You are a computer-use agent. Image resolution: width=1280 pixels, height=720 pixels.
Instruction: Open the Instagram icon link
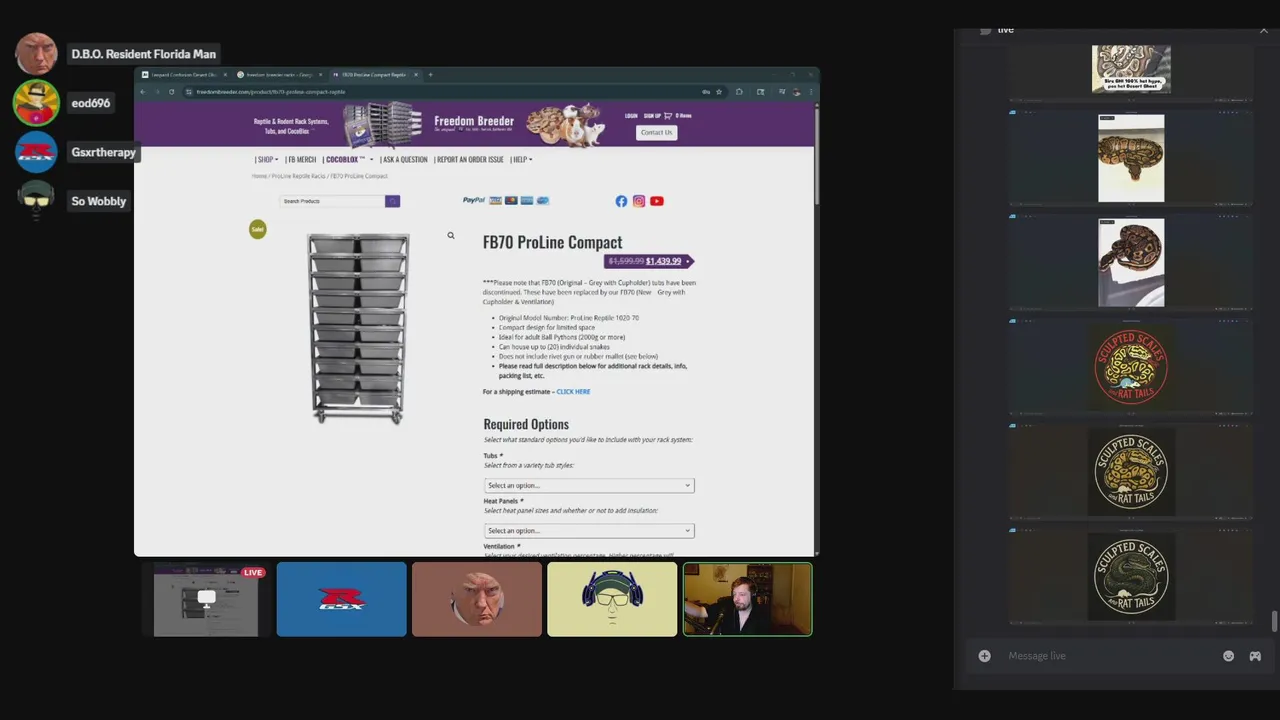(x=639, y=201)
